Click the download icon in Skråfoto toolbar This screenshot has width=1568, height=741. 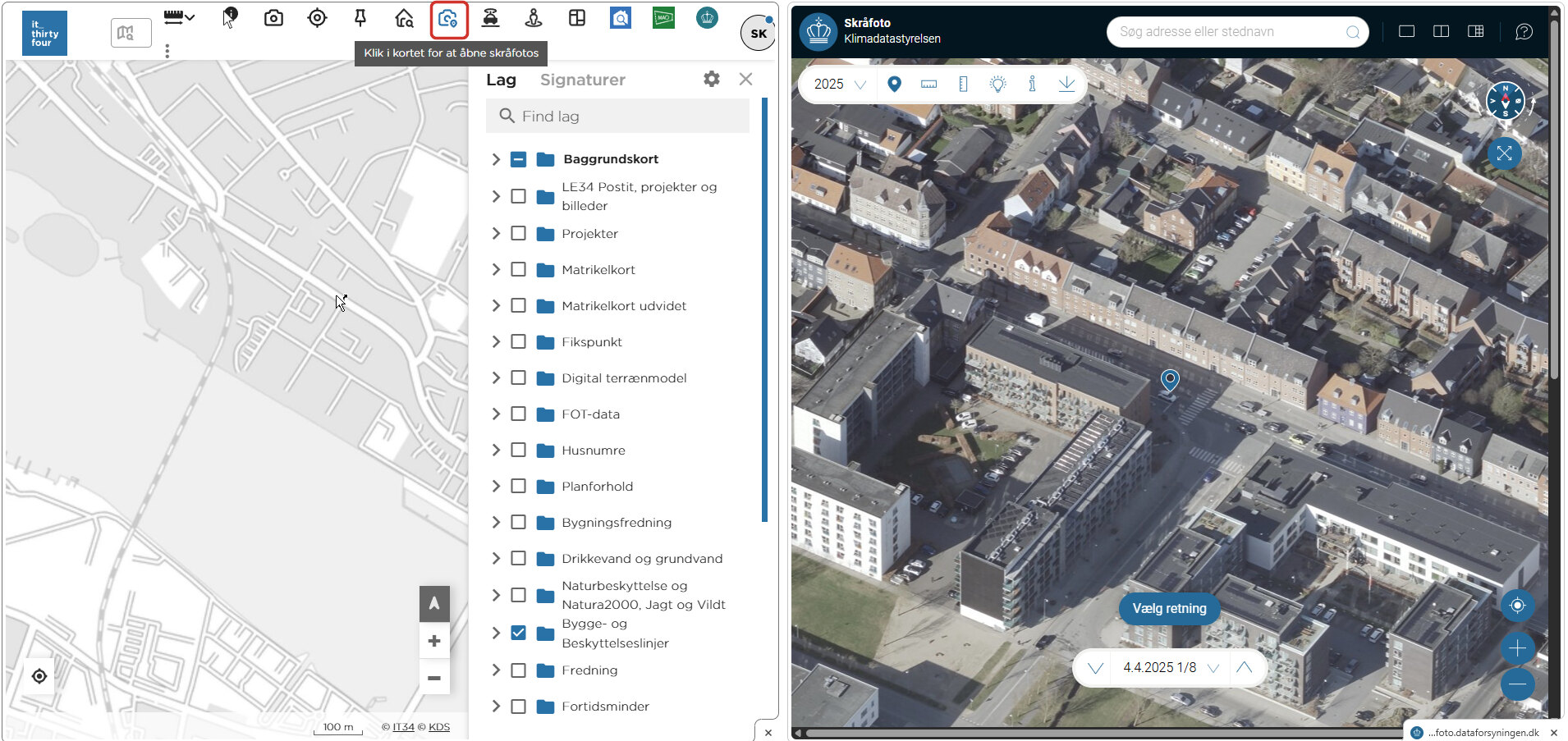click(1066, 84)
